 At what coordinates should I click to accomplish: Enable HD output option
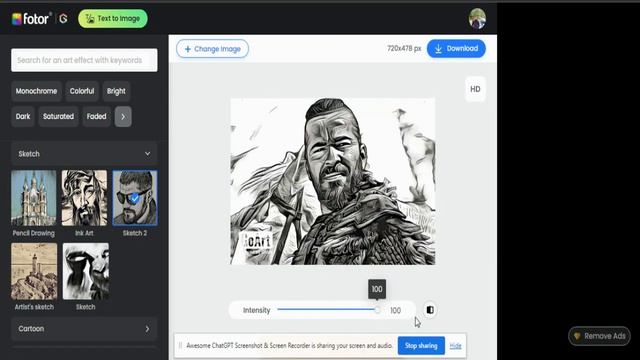click(476, 89)
